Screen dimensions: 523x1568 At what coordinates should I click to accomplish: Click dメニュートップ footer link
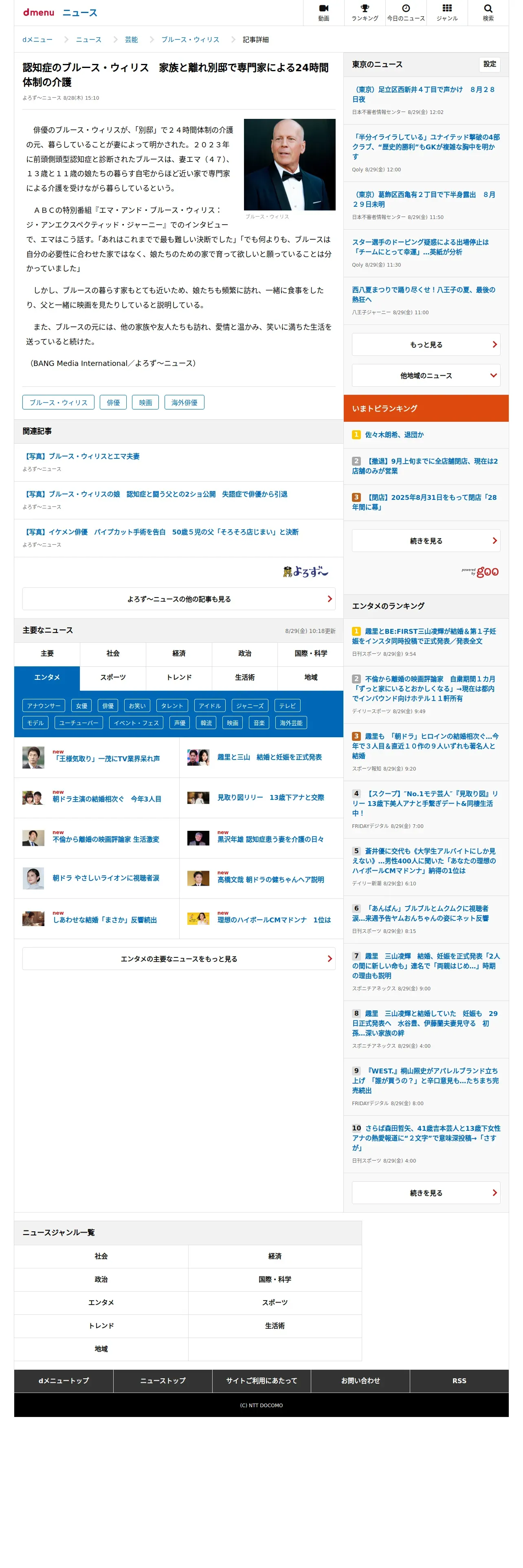pyautogui.click(x=63, y=1380)
